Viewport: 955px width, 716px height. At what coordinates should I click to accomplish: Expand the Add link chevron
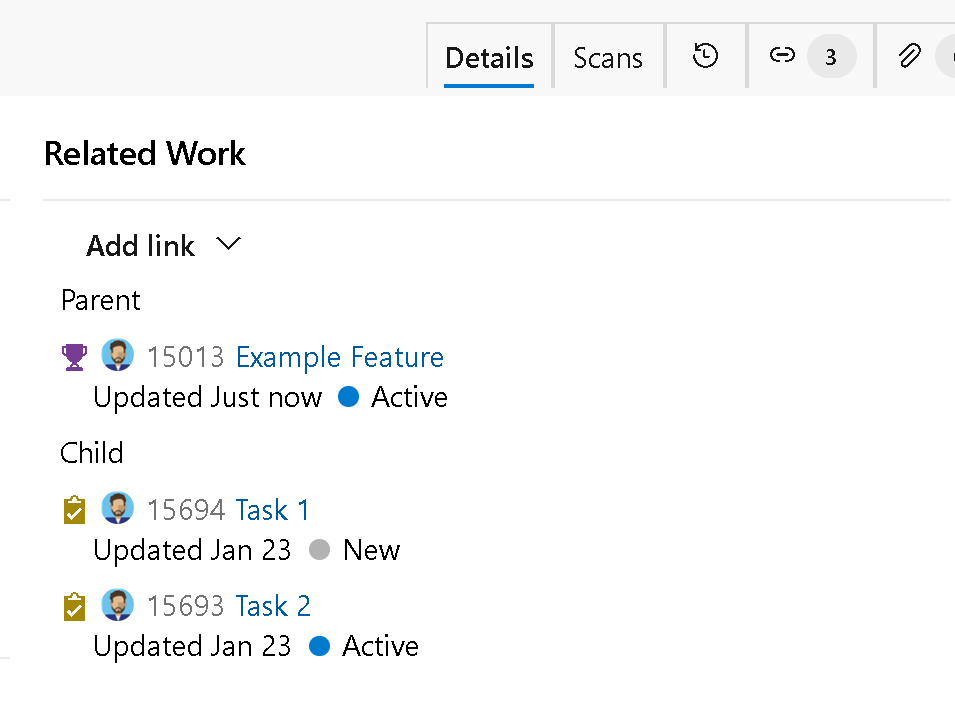pyautogui.click(x=229, y=244)
